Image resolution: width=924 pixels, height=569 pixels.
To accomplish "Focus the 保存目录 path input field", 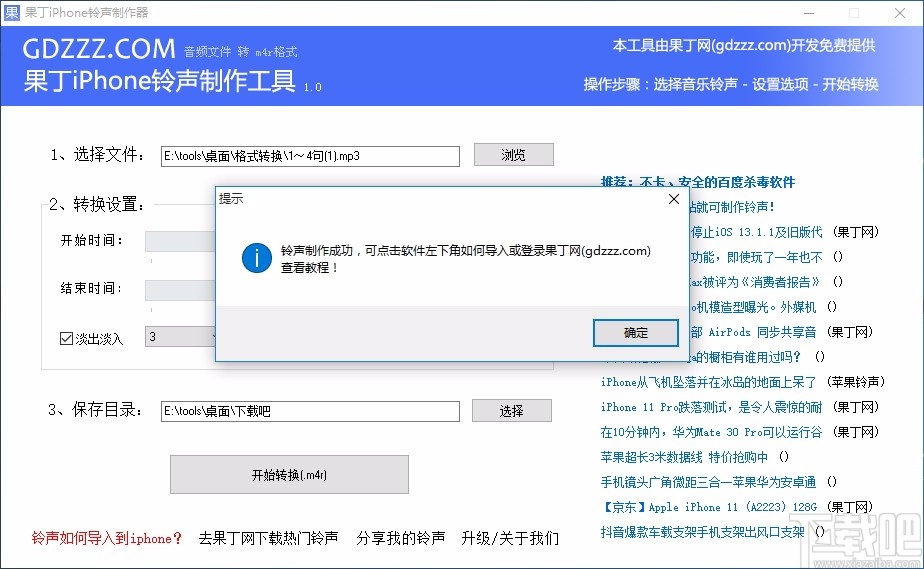I will pos(310,411).
